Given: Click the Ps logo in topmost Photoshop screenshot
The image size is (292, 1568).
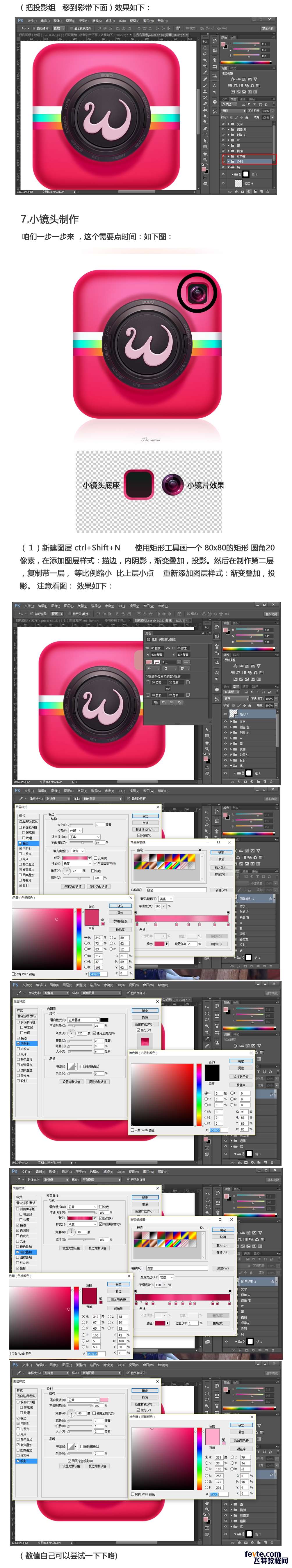Looking at the screenshot, I should pos(20,21).
